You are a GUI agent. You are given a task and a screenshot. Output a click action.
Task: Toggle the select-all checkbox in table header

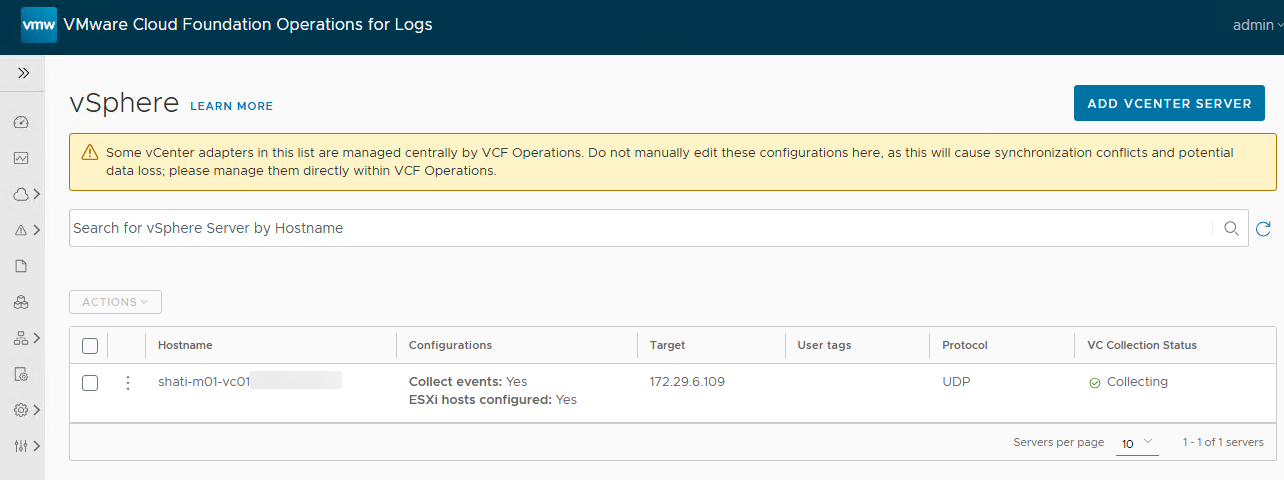[x=90, y=346]
